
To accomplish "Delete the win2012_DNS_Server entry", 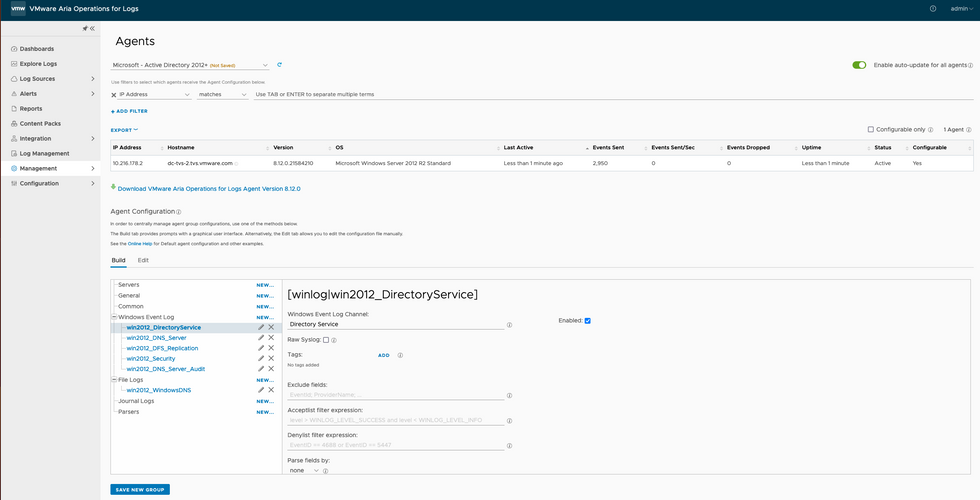I will (271, 338).
